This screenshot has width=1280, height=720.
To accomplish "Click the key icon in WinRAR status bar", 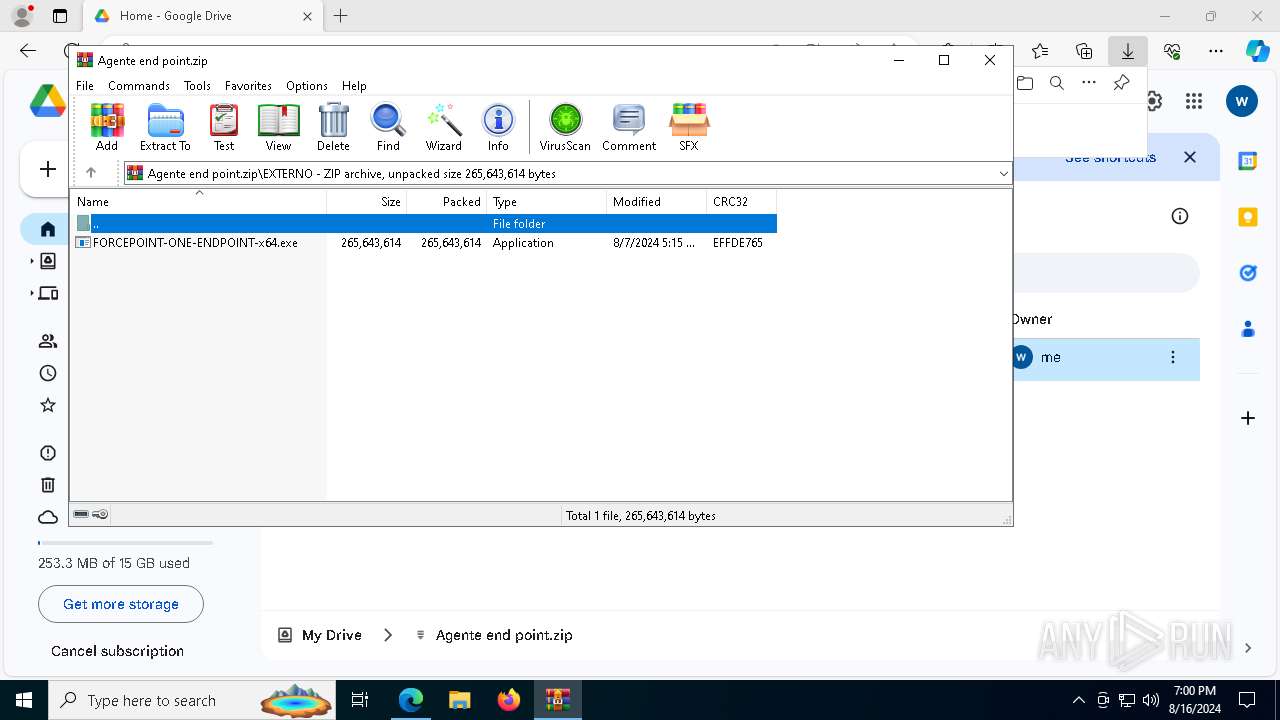I will (x=100, y=514).
